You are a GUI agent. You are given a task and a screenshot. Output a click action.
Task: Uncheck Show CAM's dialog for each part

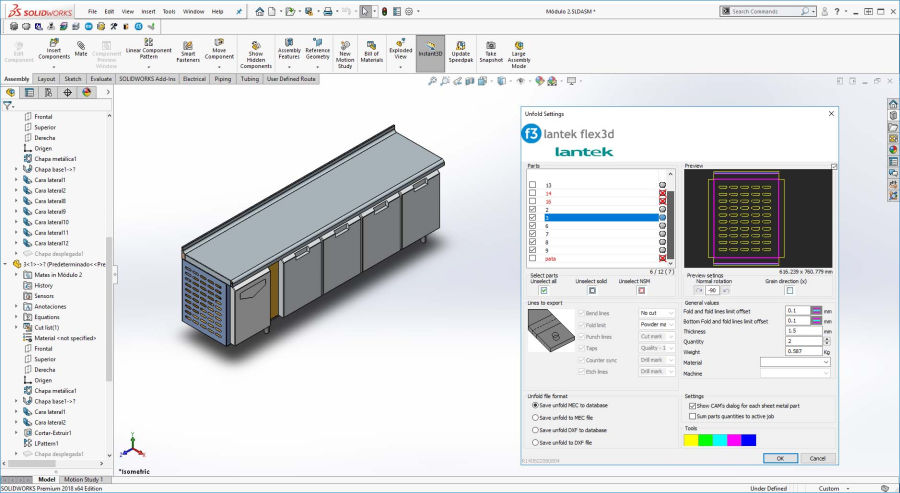(x=691, y=406)
